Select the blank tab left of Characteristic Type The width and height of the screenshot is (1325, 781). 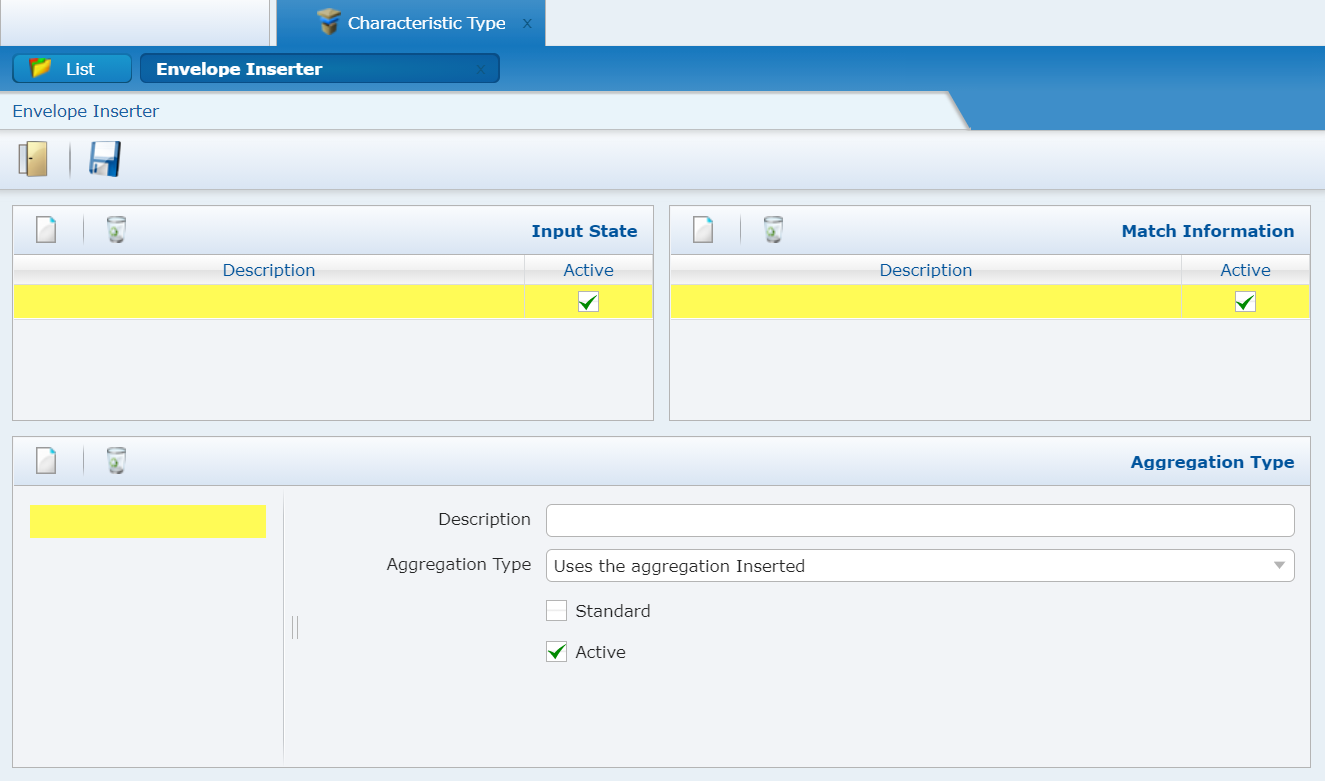pos(135,22)
